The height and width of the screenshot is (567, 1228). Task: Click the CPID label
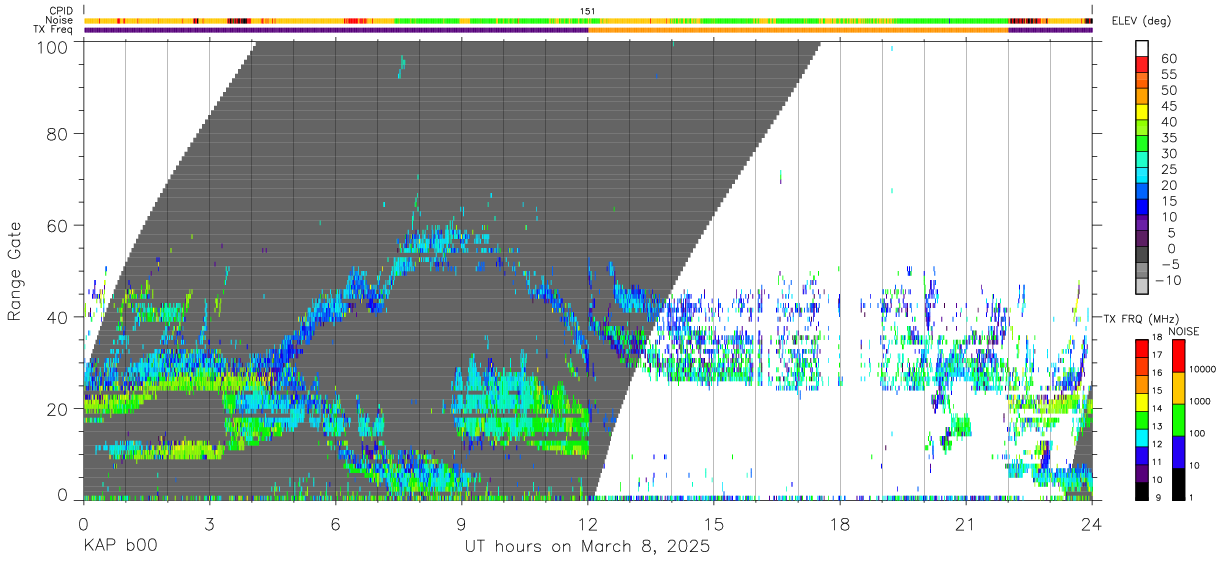click(62, 11)
